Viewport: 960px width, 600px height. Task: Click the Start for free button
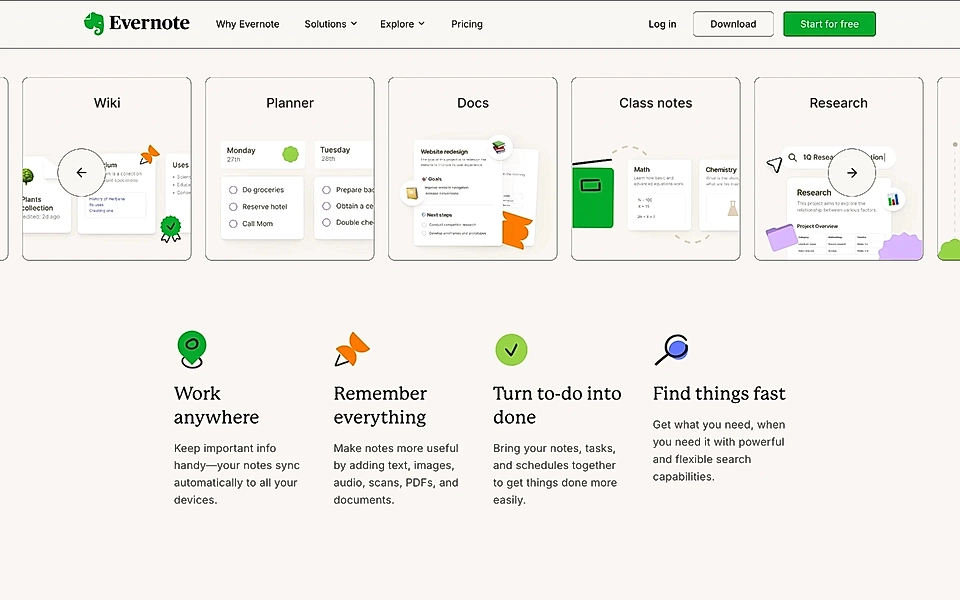pyautogui.click(x=829, y=23)
